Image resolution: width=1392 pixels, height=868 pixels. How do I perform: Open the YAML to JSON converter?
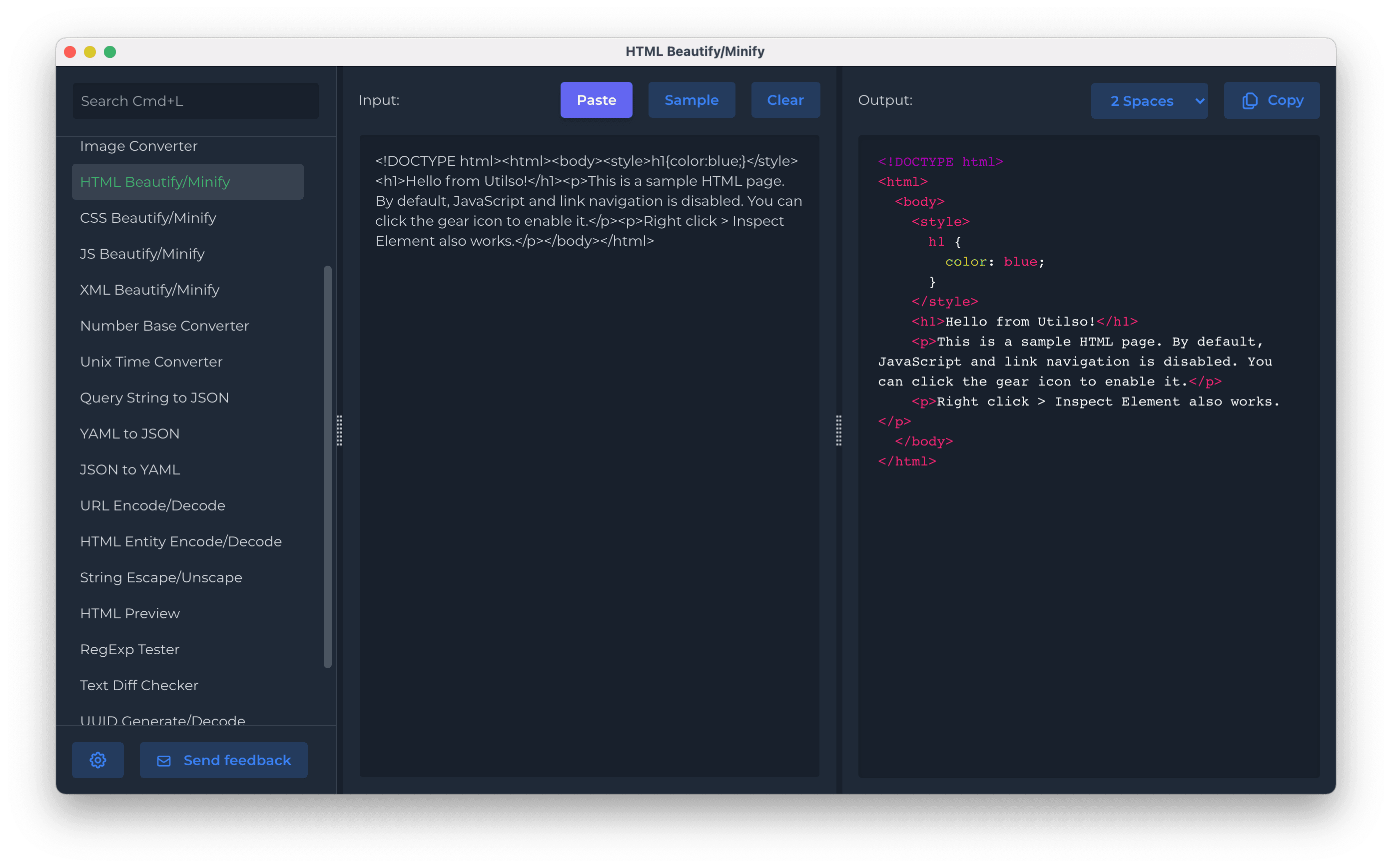click(130, 434)
